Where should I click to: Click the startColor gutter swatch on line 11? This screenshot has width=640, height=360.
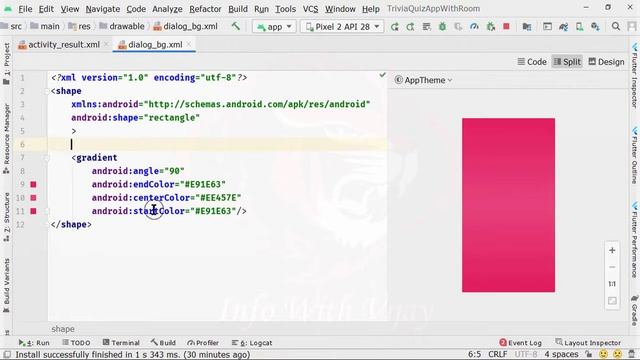click(33, 211)
